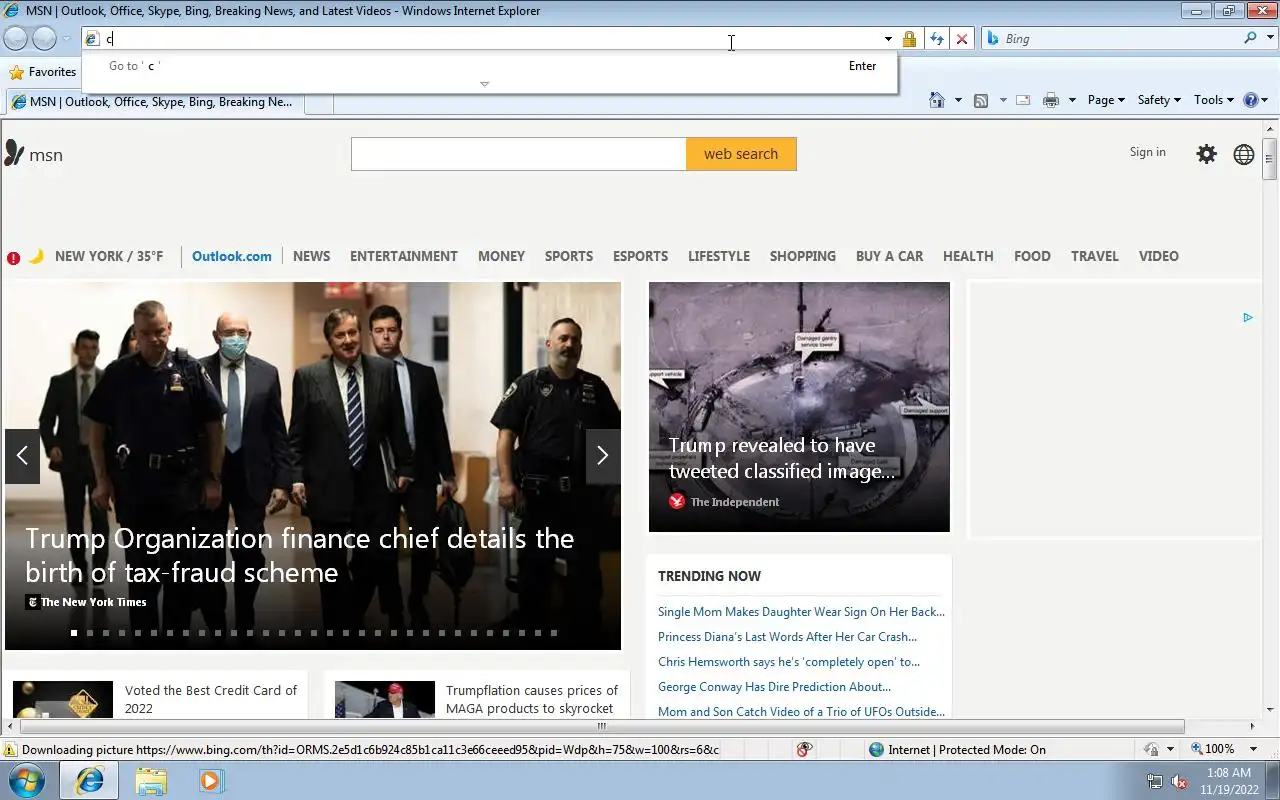
Task: Open Trump Organization finance chief headline
Action: click(x=299, y=555)
